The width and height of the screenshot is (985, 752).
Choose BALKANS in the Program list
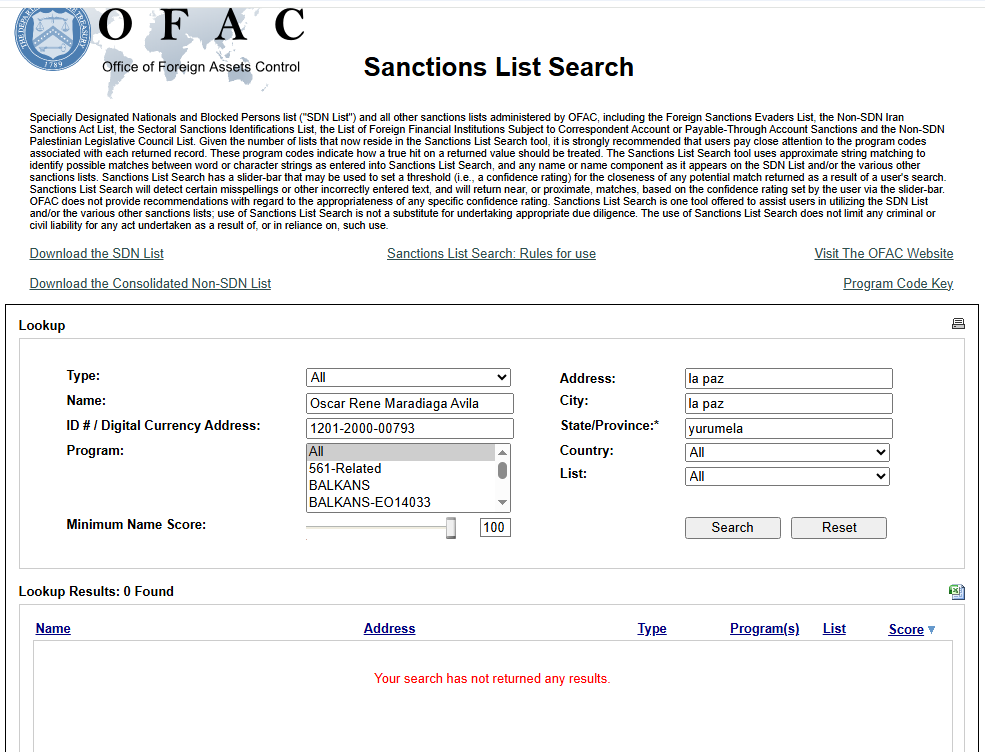click(x=339, y=485)
